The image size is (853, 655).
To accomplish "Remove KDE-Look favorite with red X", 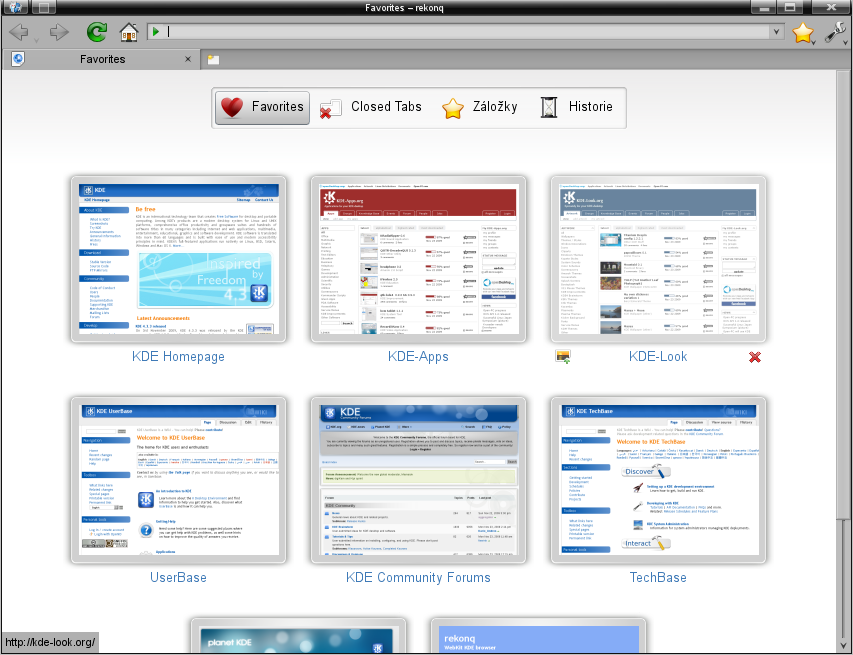I will [755, 357].
